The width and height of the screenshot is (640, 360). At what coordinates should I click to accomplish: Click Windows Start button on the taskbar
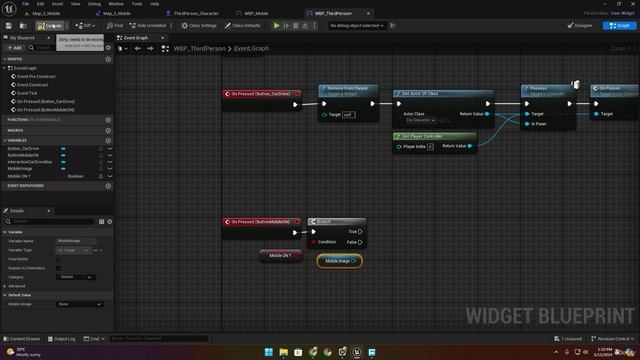coord(269,352)
